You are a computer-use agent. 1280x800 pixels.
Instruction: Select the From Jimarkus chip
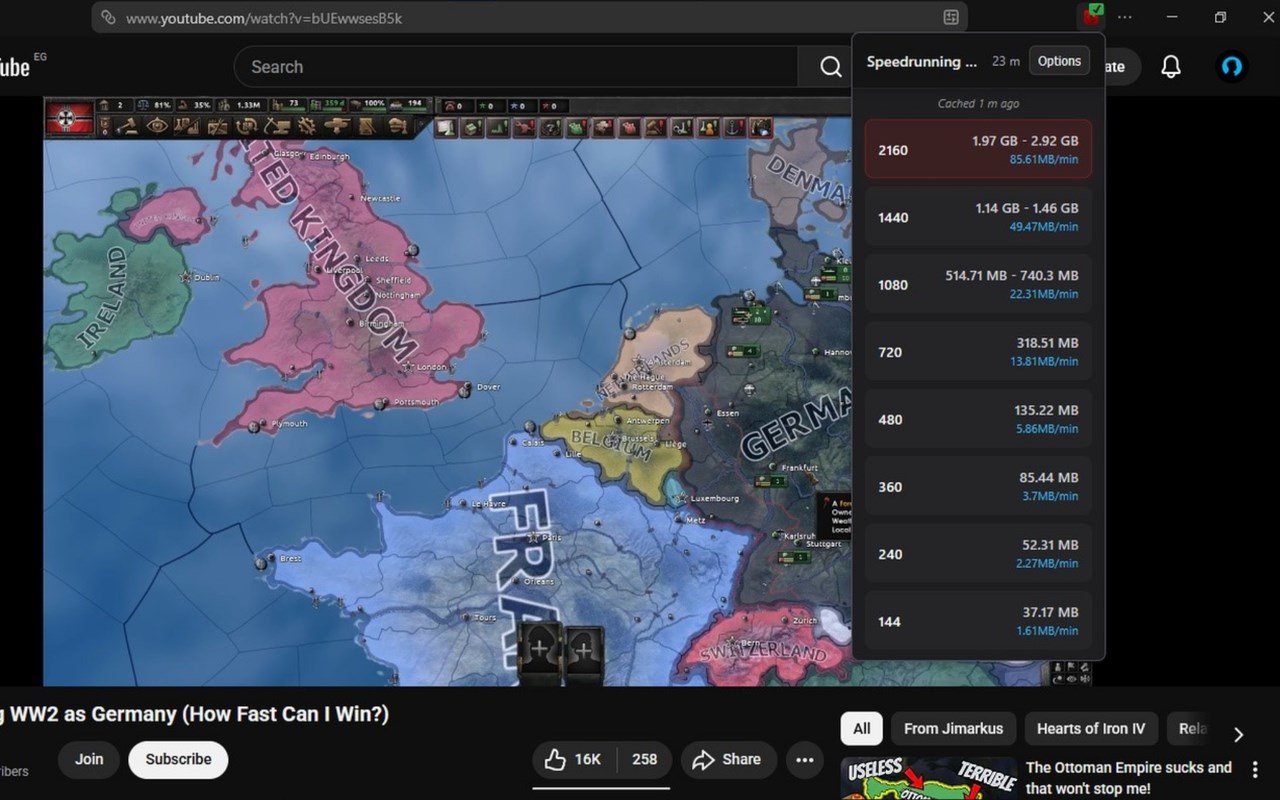click(x=953, y=728)
